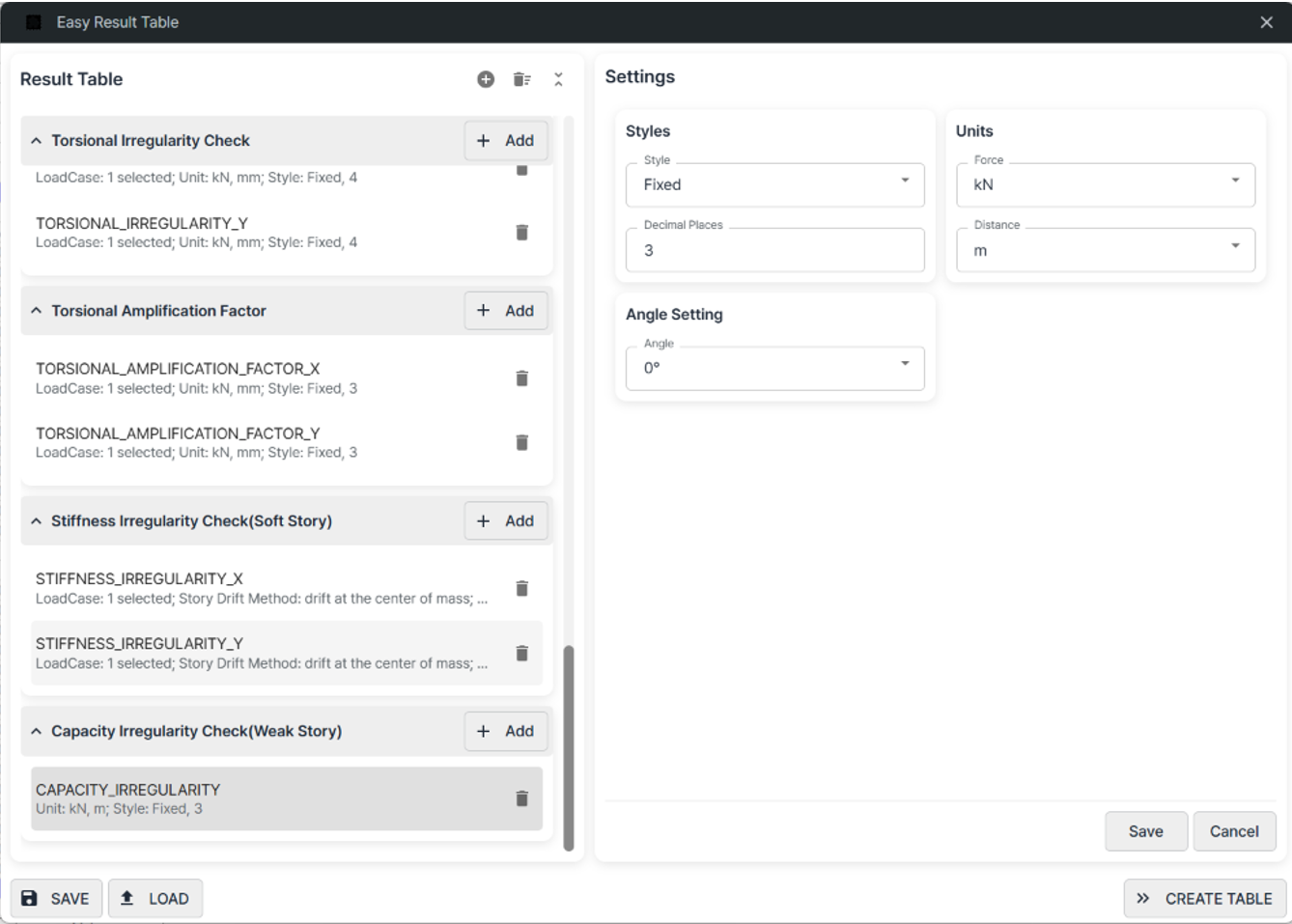Collapse the Torsional Amplification Factor section
Viewport: 1292px width, 924px height.
[36, 311]
